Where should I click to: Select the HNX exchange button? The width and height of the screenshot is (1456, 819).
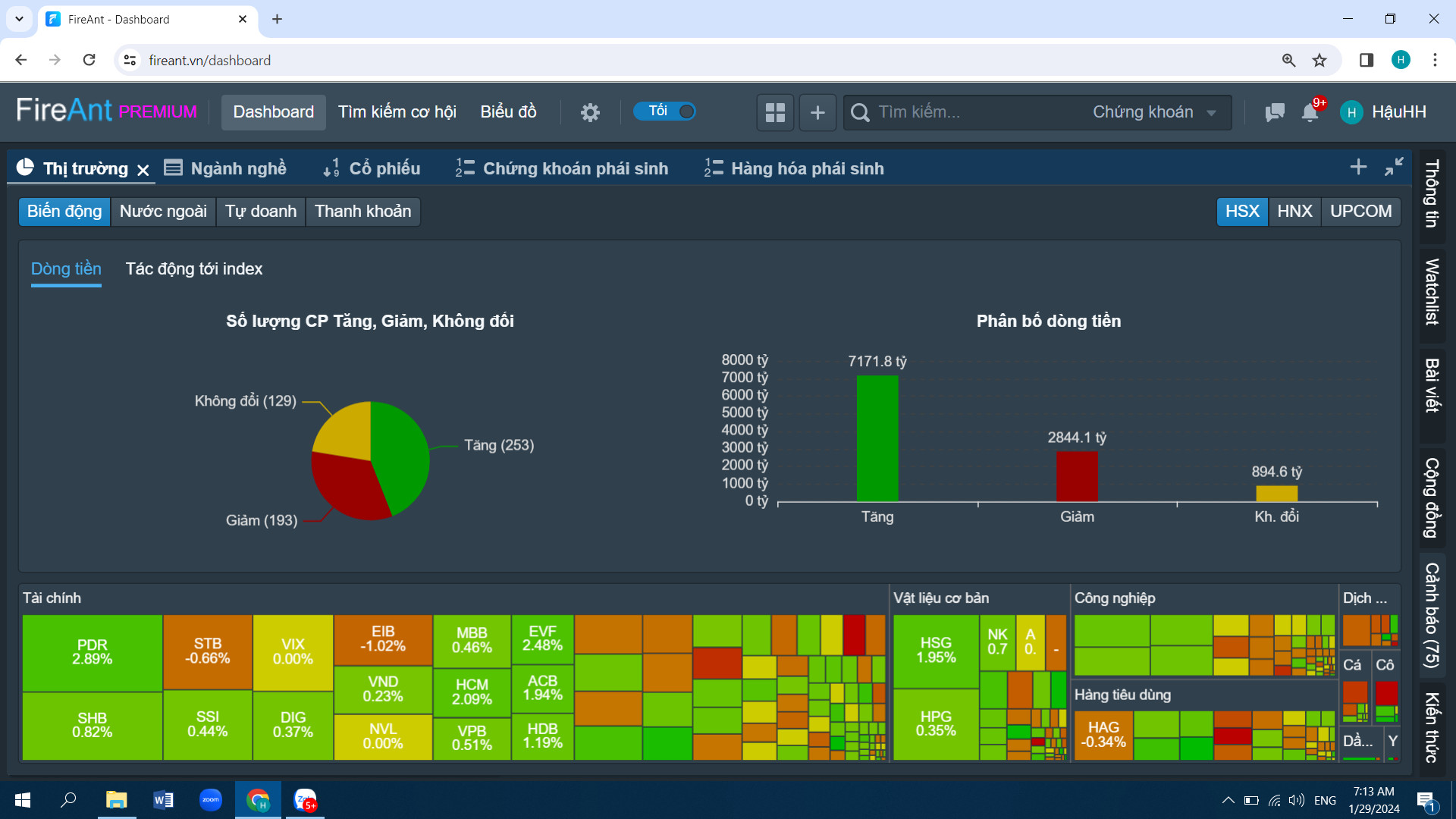(1294, 211)
